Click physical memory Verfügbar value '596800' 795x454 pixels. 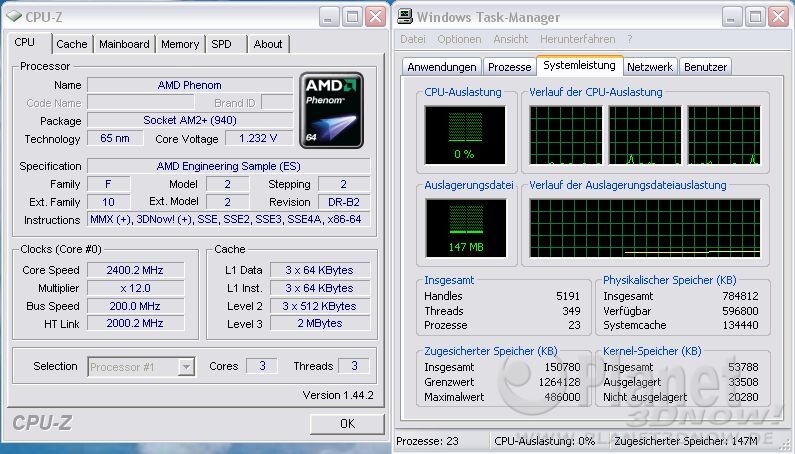[x=740, y=311]
